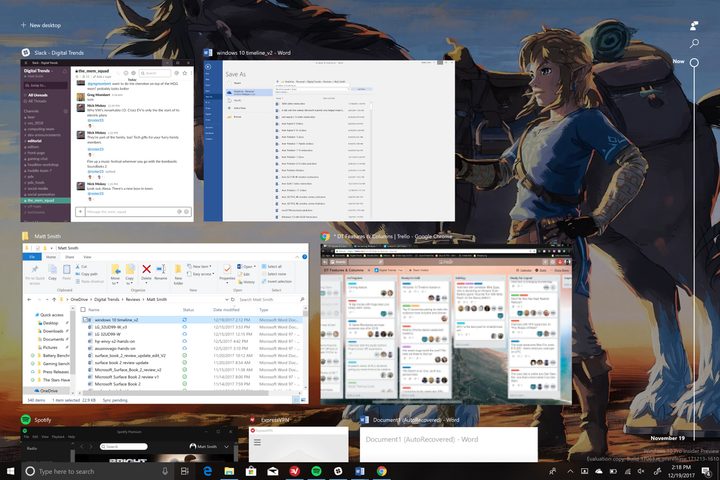This screenshot has width=720, height=480.
Task: Open the Mail app from the taskbar
Action: 273,471
